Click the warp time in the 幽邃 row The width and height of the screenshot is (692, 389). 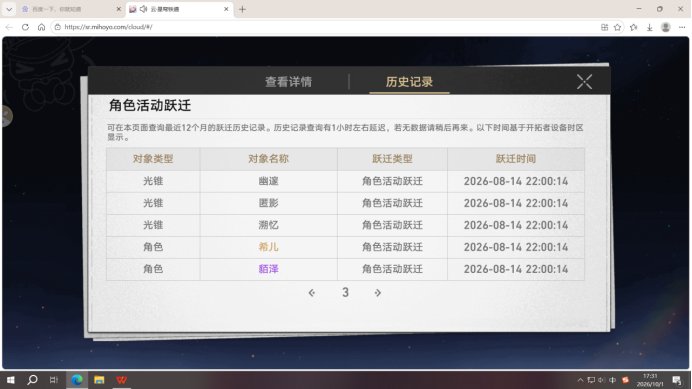[x=516, y=181]
